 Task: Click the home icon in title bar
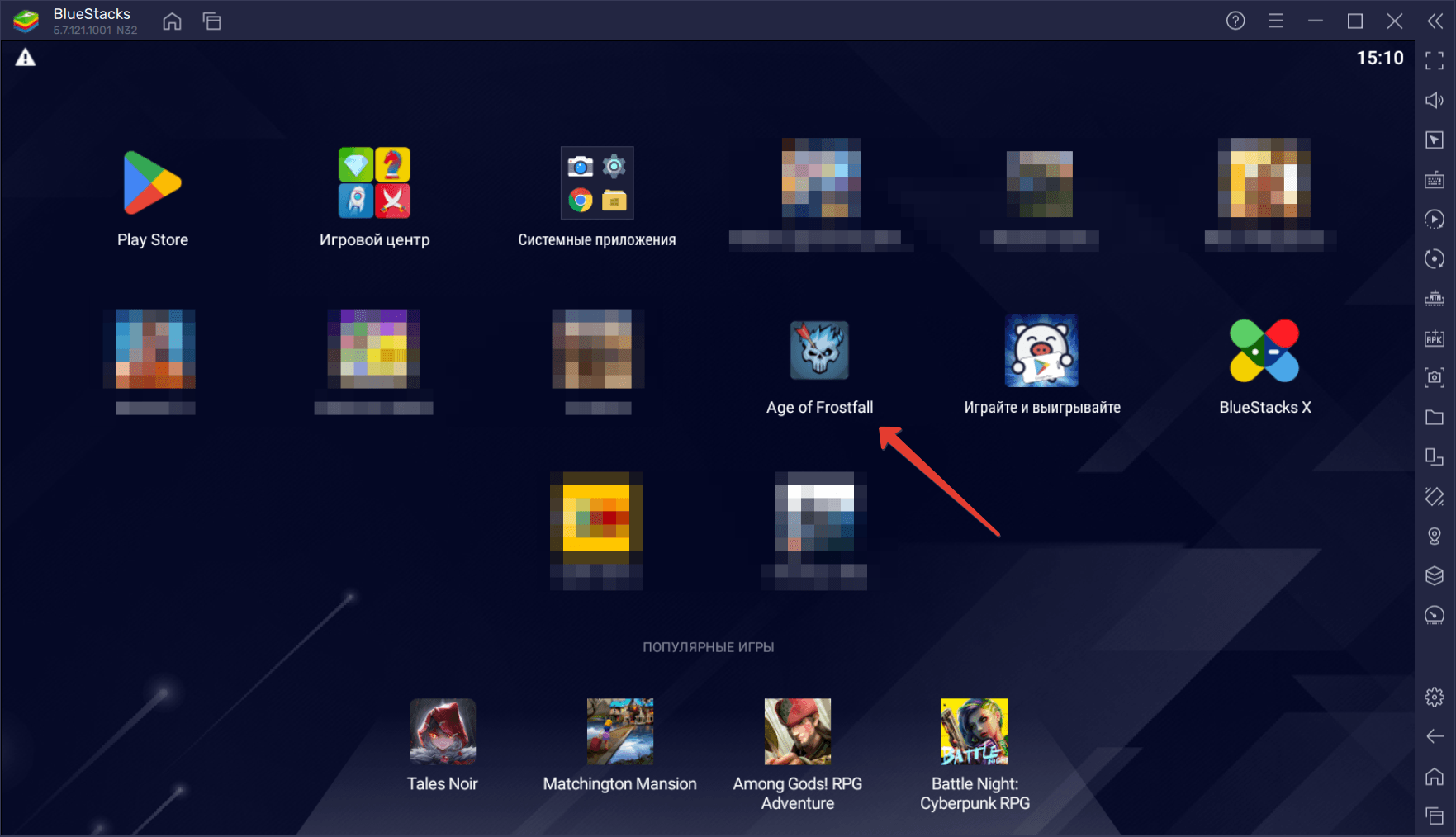pos(172,21)
